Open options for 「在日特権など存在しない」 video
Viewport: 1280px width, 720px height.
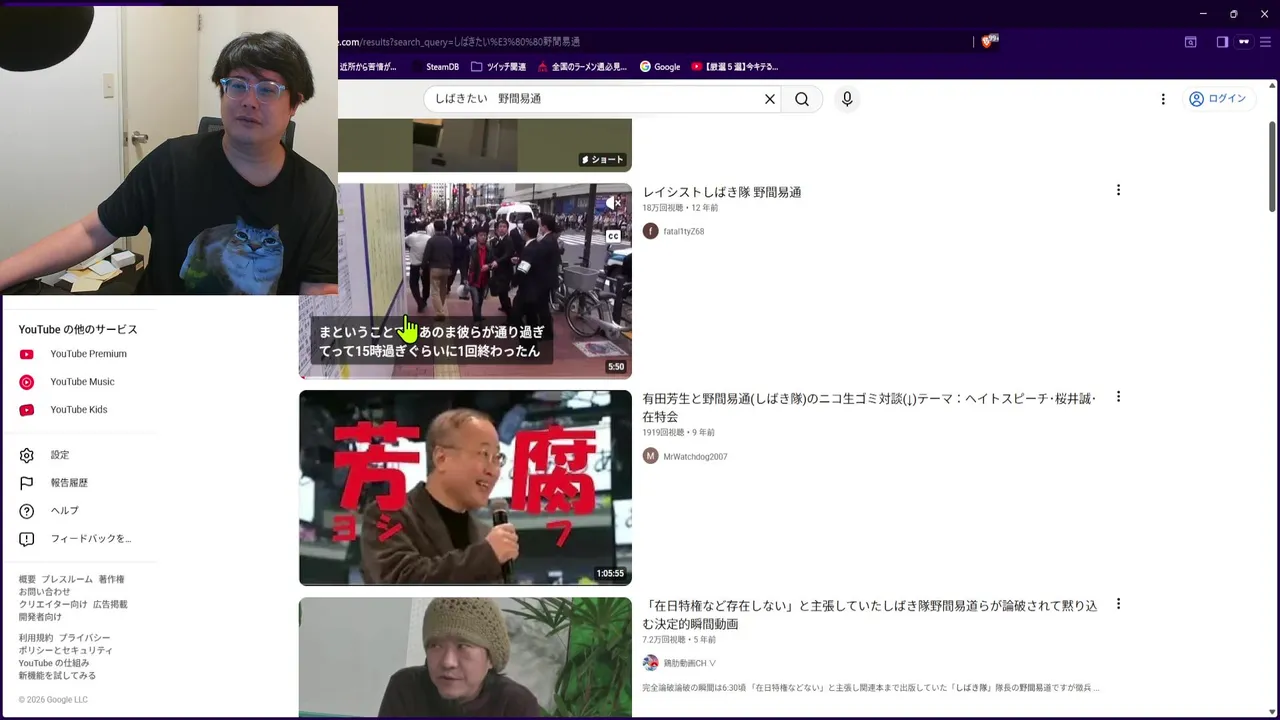(1118, 604)
